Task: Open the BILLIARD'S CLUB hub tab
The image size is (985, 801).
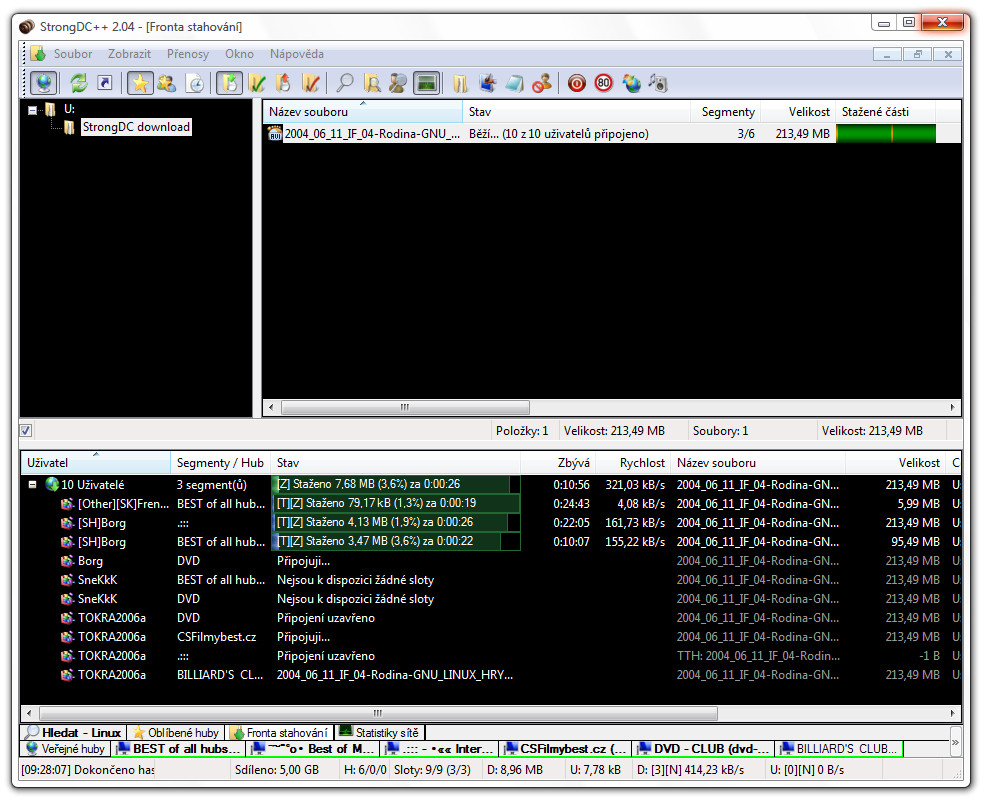Action: click(x=840, y=749)
